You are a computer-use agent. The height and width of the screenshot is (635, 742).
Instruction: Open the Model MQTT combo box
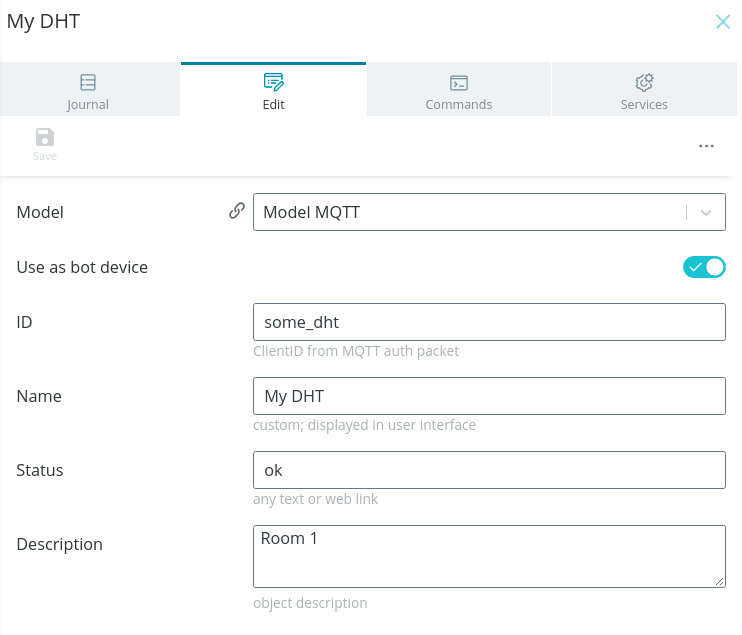point(489,212)
